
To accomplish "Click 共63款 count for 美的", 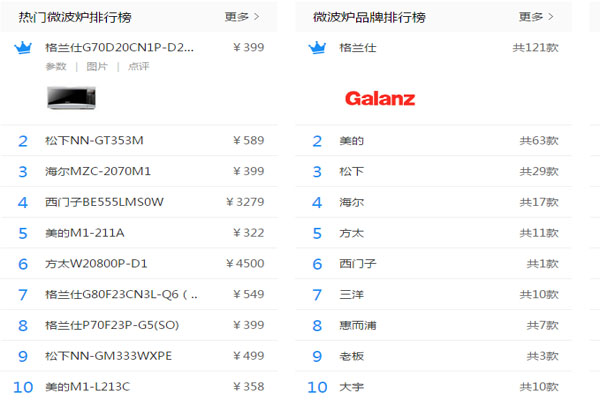I will pyautogui.click(x=539, y=141).
